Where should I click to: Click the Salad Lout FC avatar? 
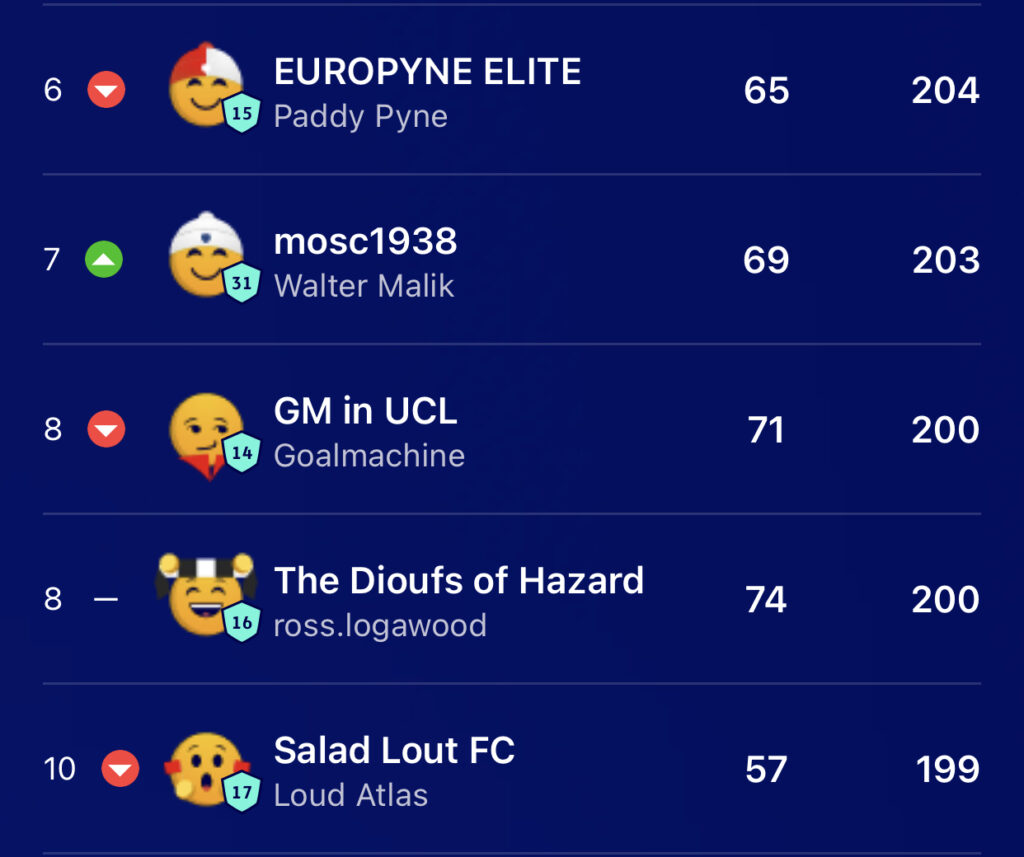[x=205, y=769]
